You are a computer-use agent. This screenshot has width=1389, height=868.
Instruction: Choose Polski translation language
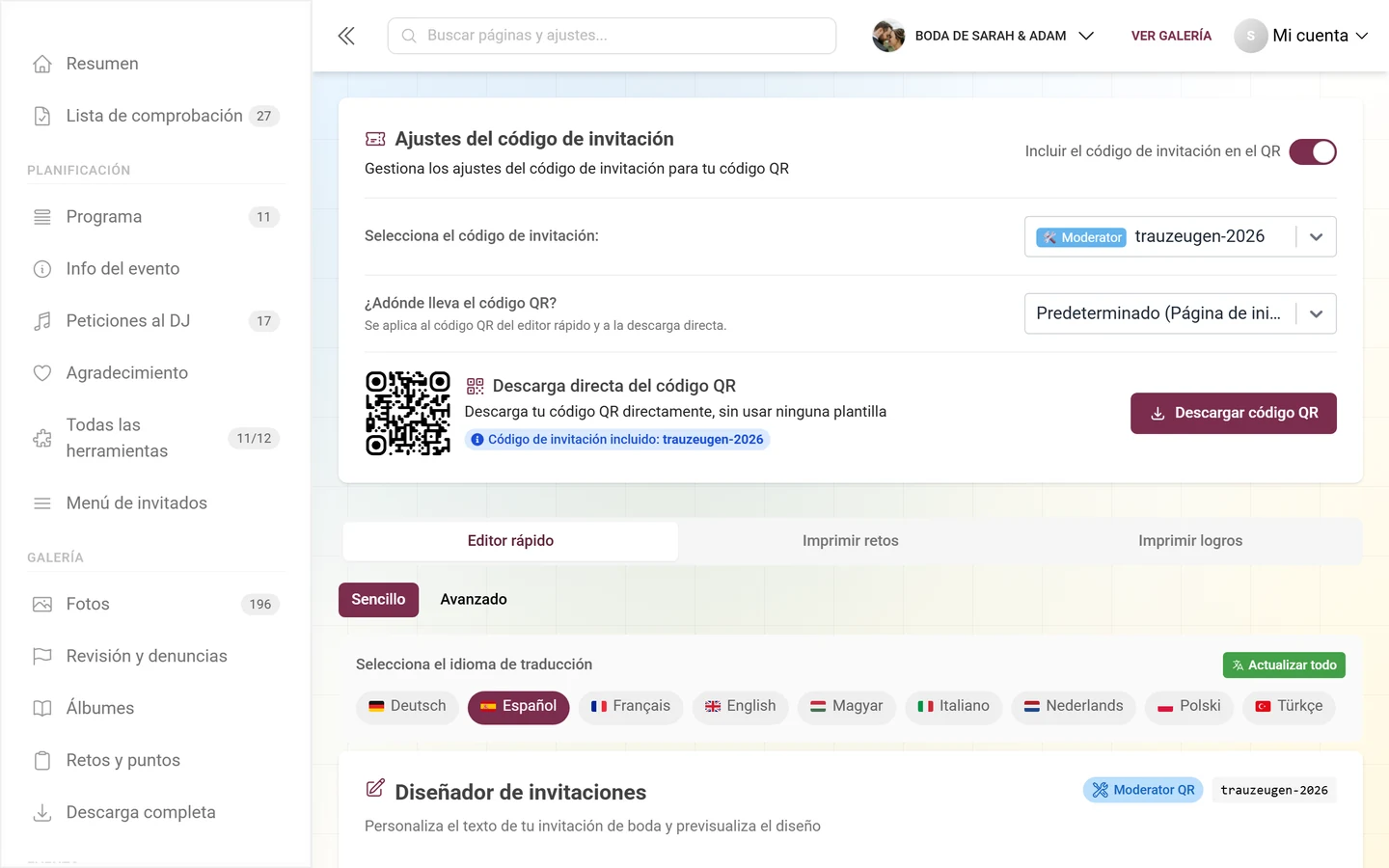pyautogui.click(x=1189, y=707)
